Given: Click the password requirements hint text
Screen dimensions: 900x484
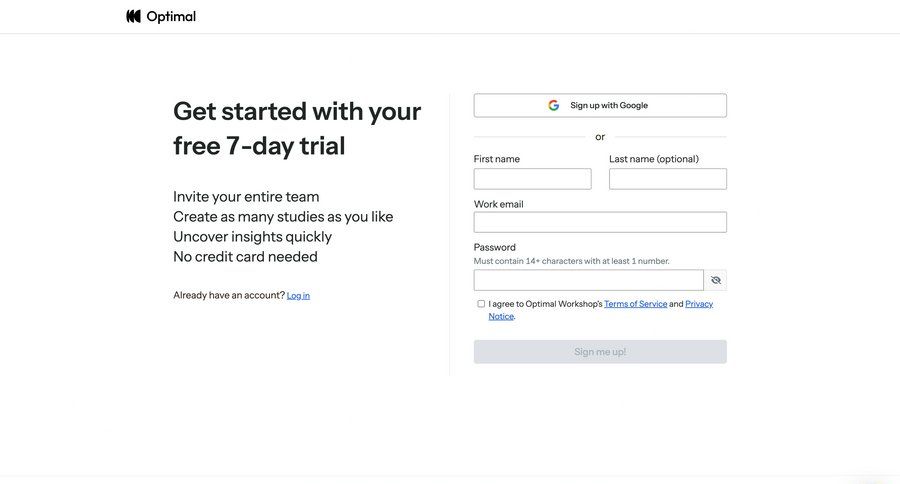Looking at the screenshot, I should [571, 261].
